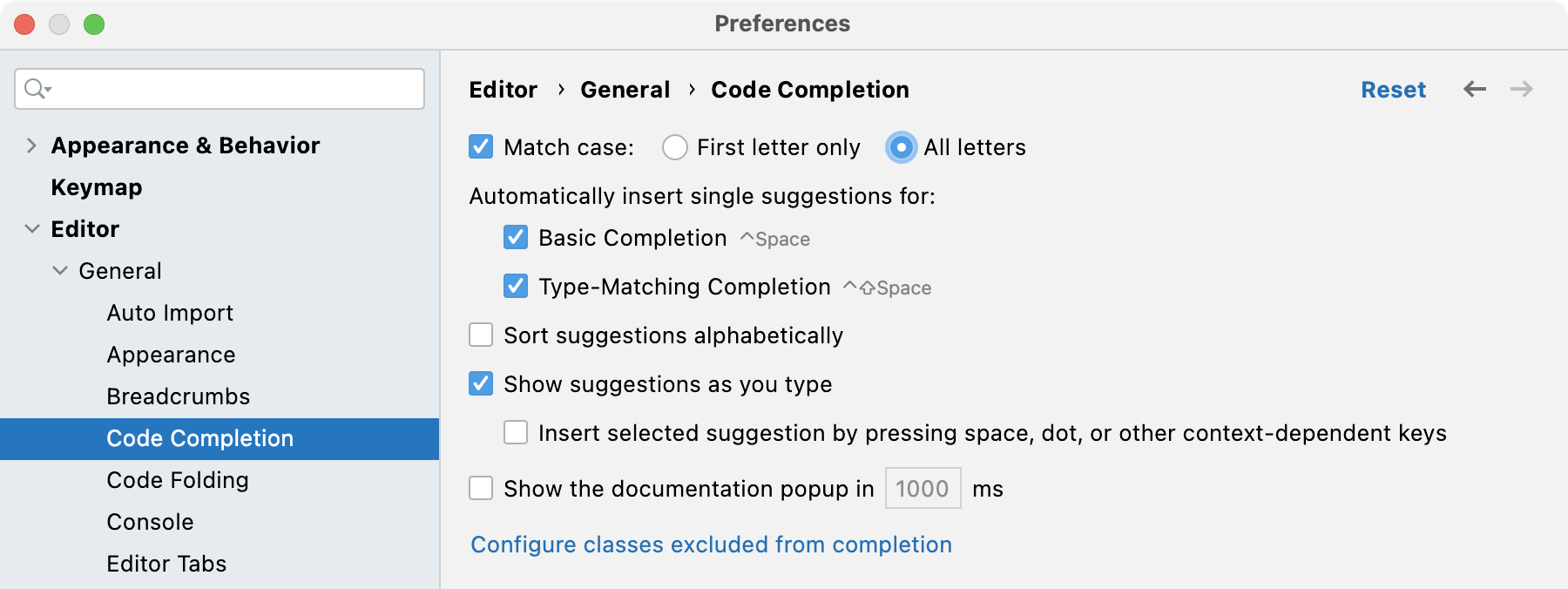
Task: Click the forward arrow navigation icon
Action: tap(1522, 89)
